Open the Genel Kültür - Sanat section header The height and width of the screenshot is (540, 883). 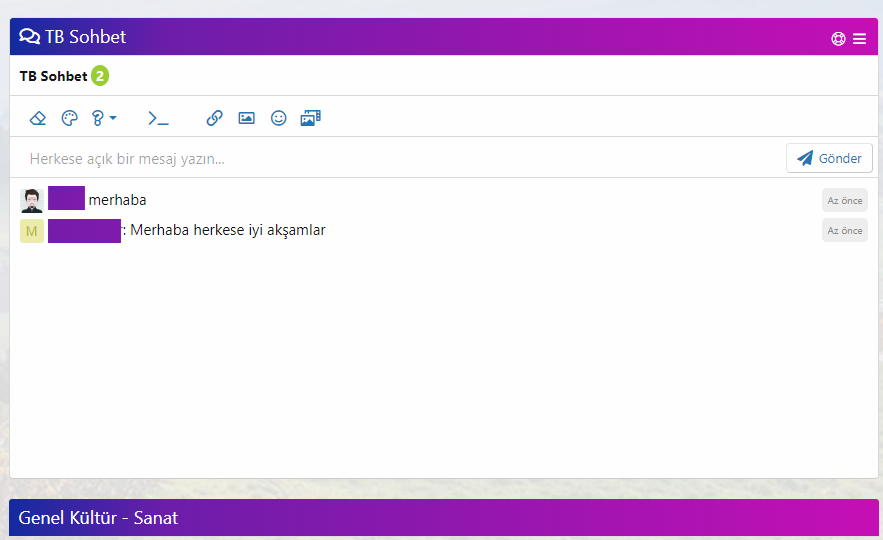[444, 517]
